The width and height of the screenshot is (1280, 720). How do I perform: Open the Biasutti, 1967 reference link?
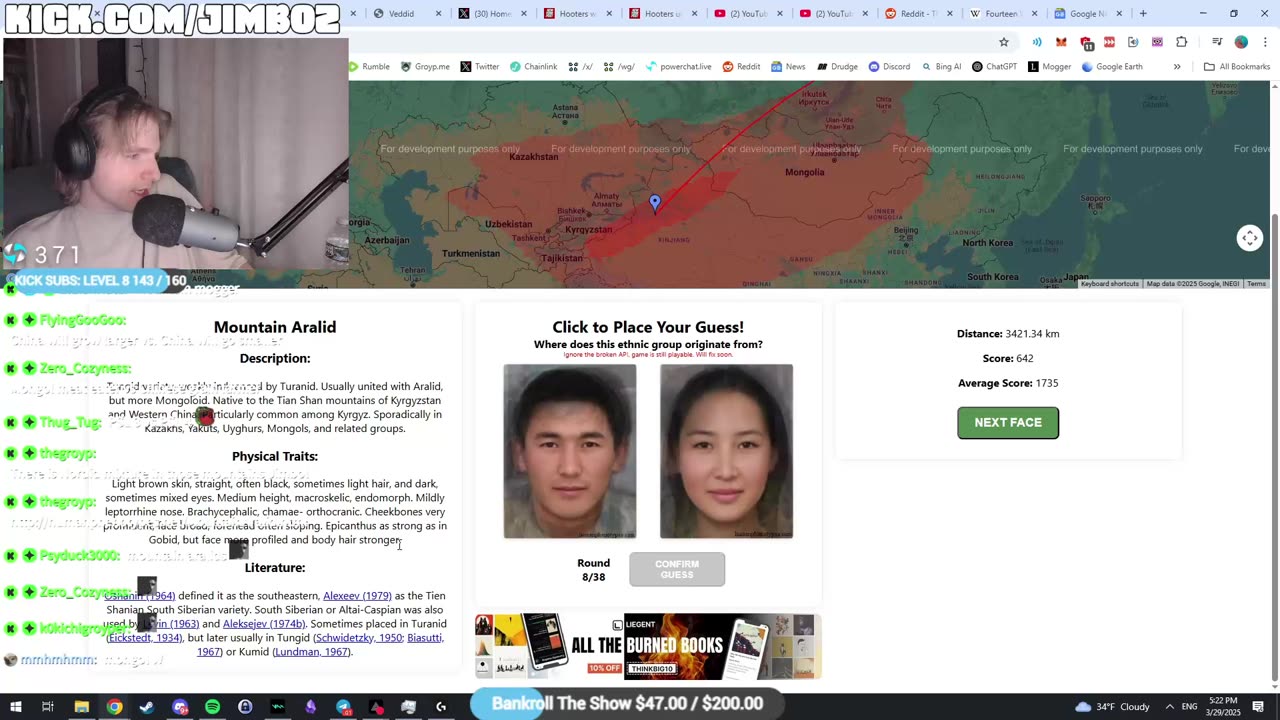[425, 638]
